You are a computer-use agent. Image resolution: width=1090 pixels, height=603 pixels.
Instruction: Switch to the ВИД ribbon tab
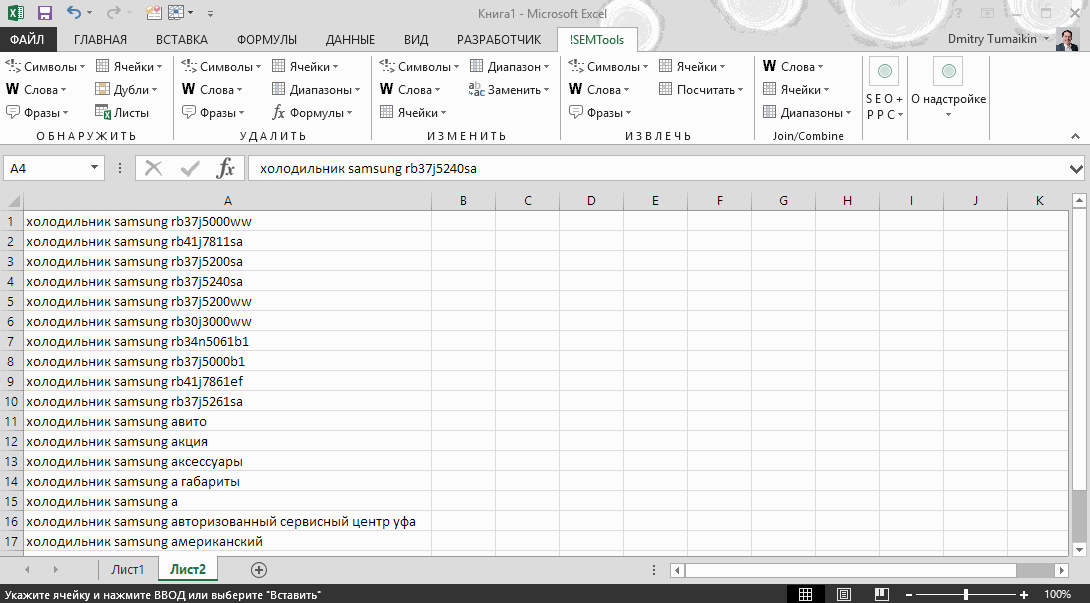point(416,40)
